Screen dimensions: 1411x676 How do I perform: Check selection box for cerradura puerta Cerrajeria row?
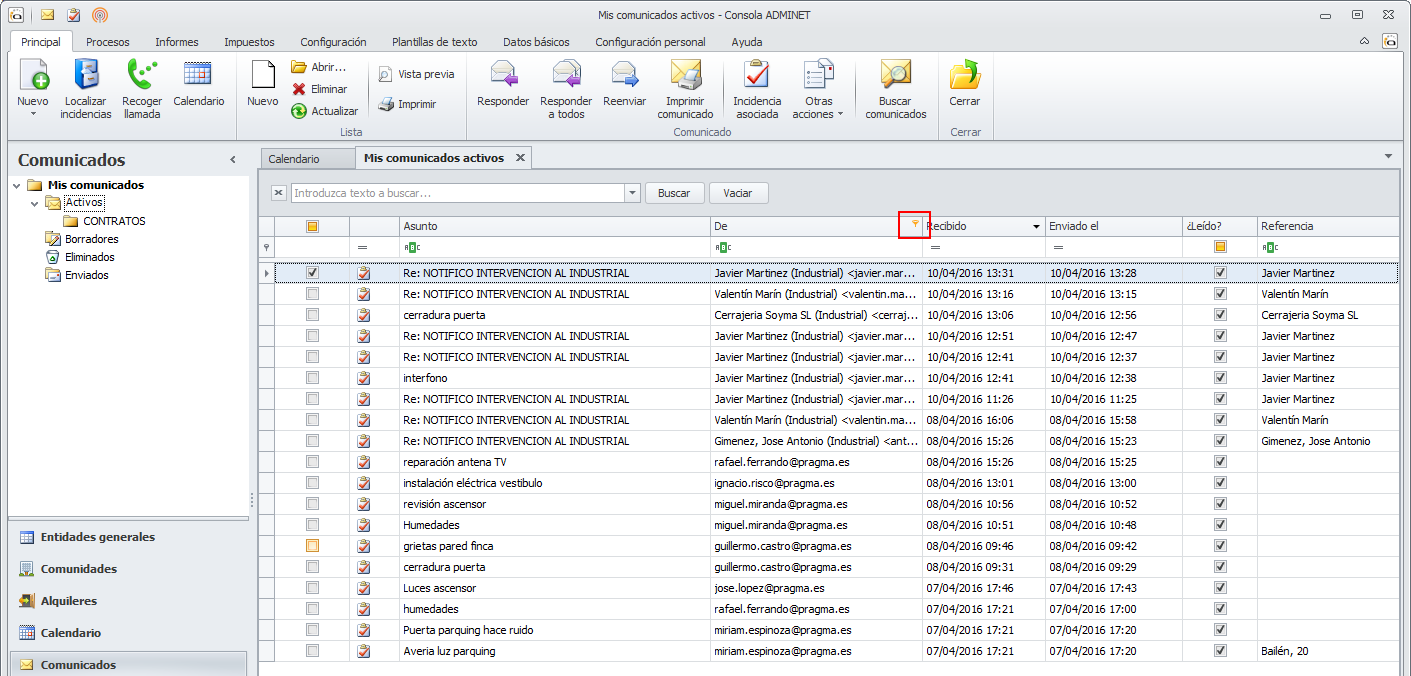[x=313, y=315]
